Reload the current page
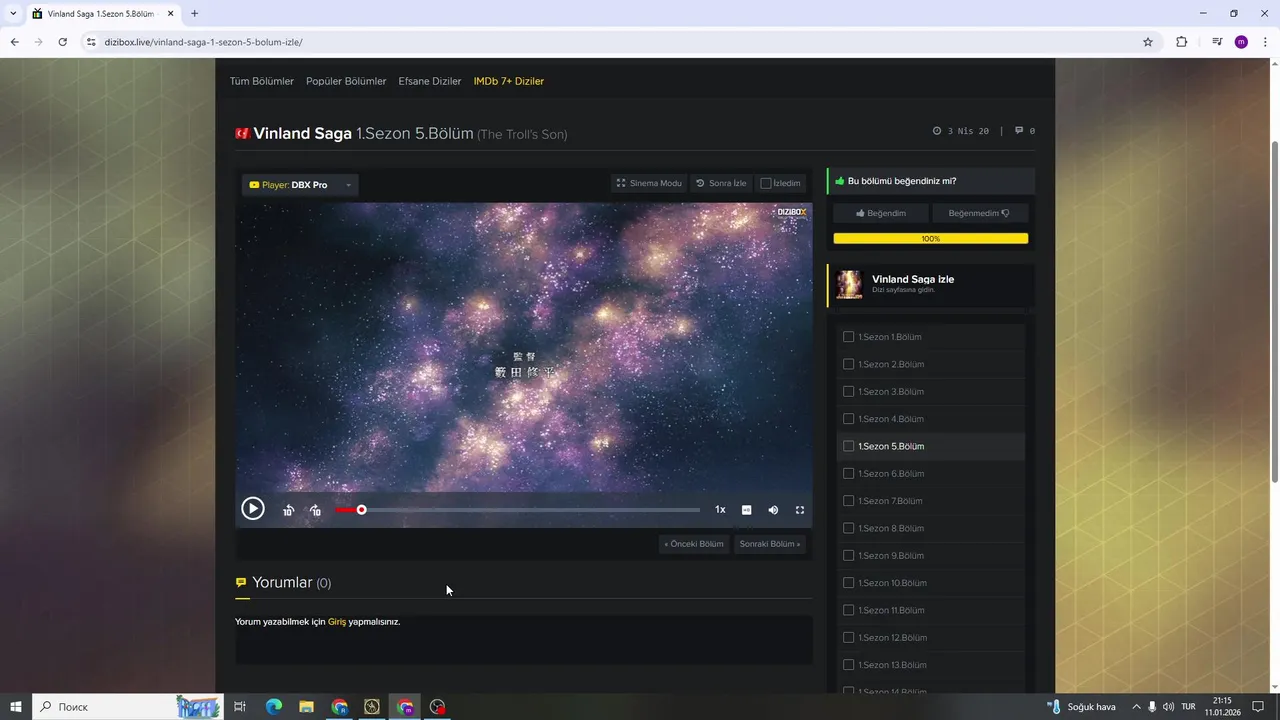1280x720 pixels. (x=62, y=42)
